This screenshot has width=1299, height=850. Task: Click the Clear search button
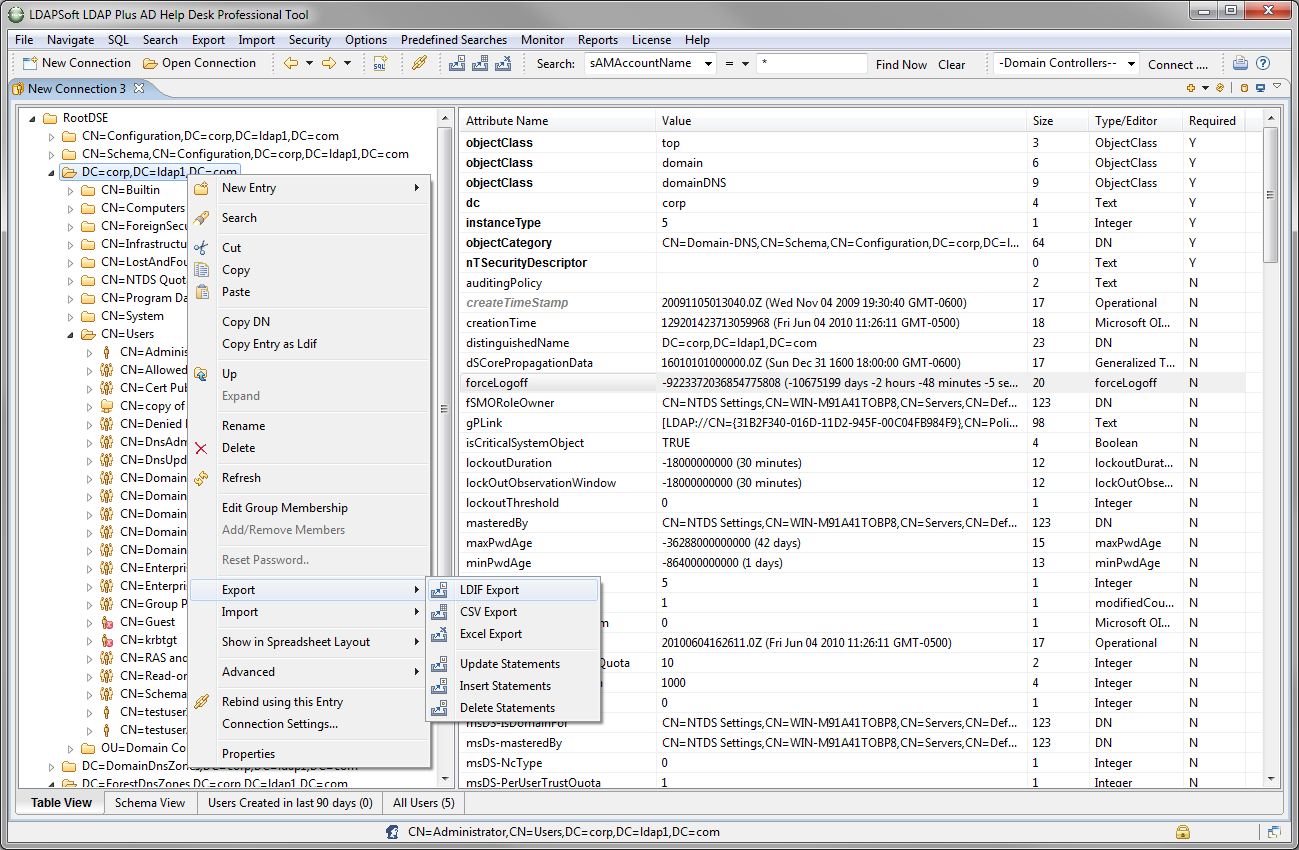(951, 64)
